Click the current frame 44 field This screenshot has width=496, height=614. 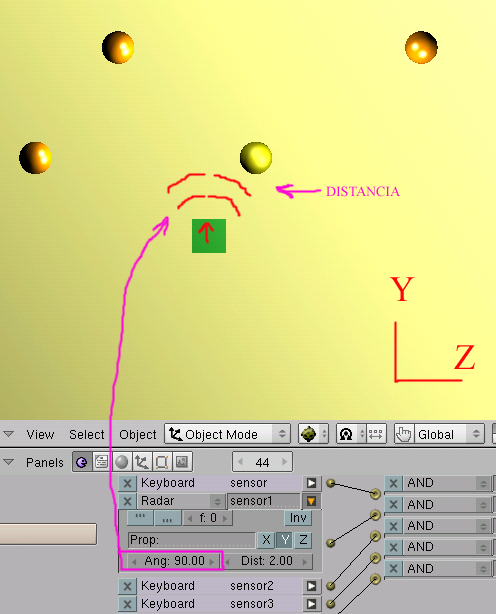262,462
